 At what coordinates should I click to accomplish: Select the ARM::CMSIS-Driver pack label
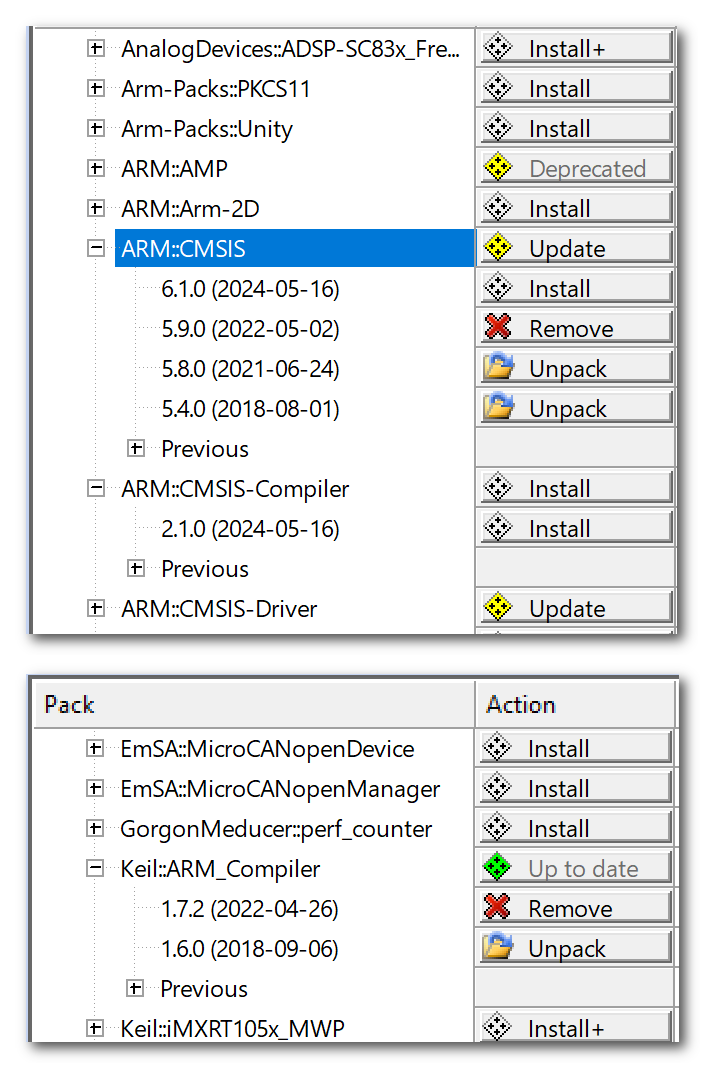coord(219,609)
